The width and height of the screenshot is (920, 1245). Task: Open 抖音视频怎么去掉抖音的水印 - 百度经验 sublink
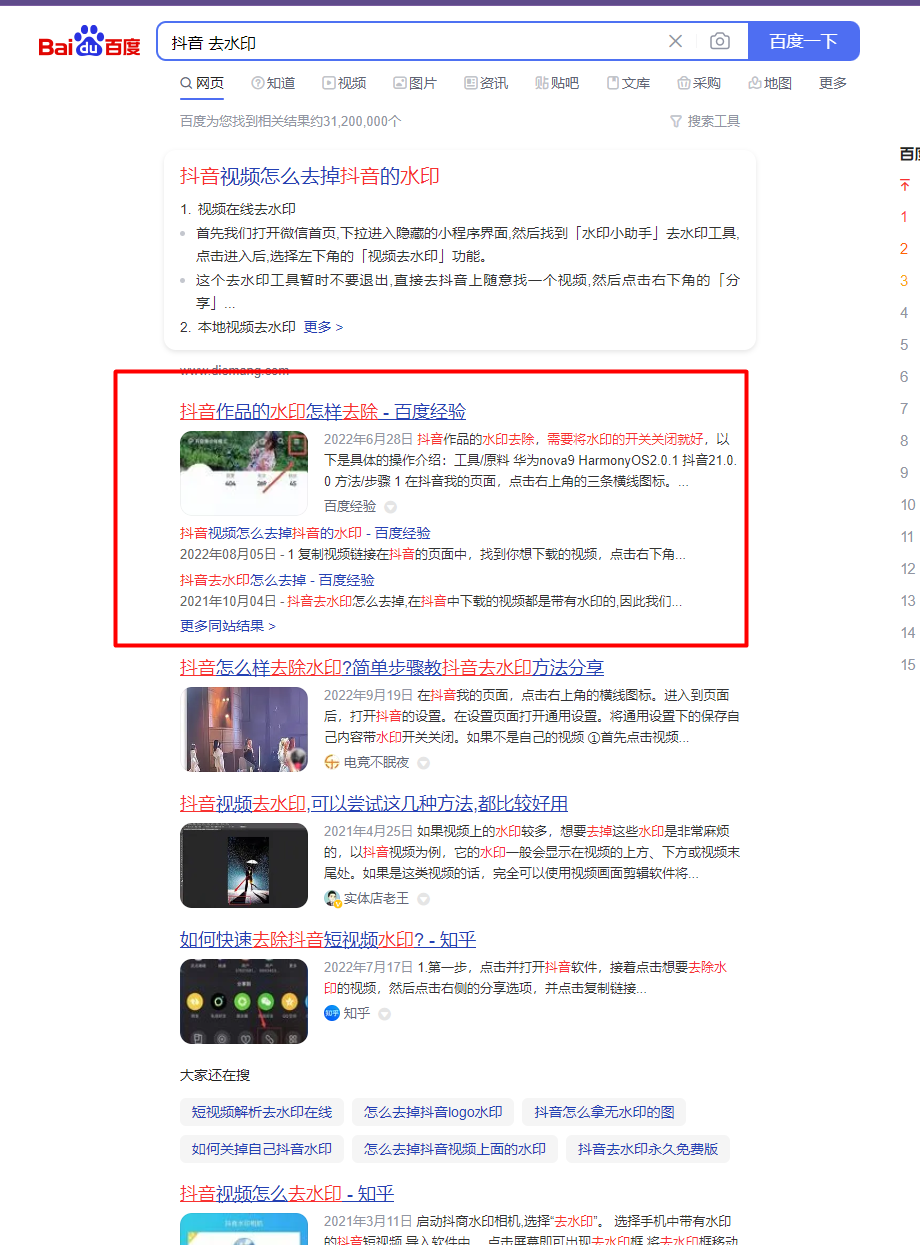[x=305, y=533]
